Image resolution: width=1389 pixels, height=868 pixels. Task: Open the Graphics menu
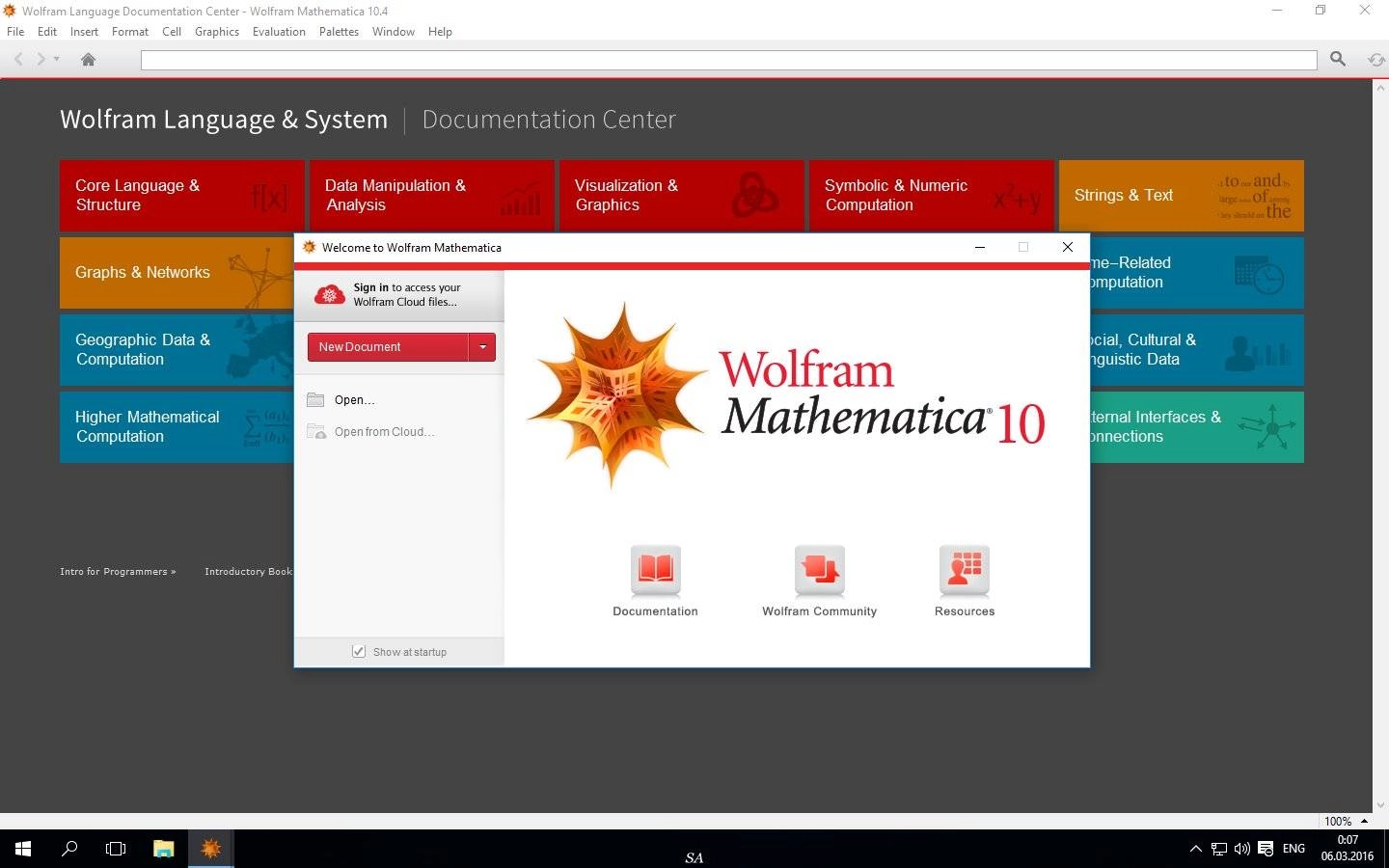[x=217, y=32]
